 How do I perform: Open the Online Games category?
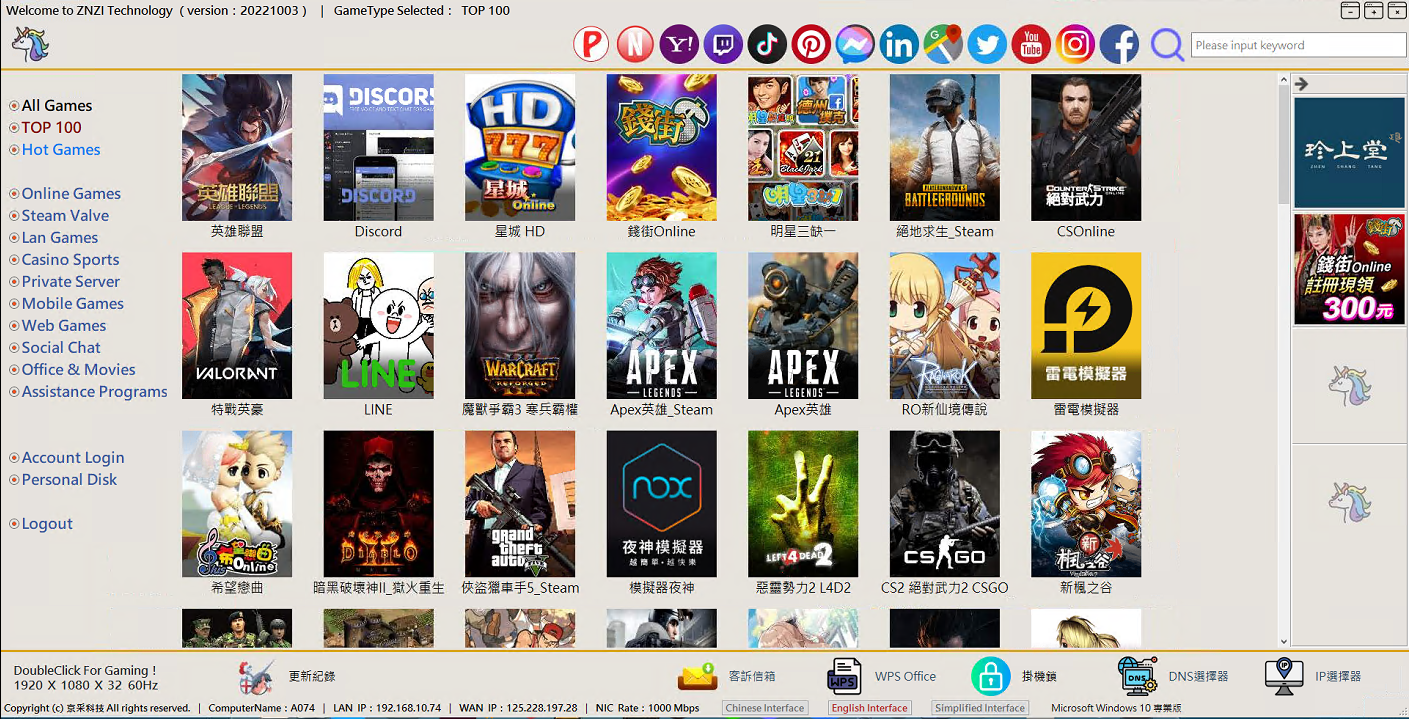click(x=71, y=193)
